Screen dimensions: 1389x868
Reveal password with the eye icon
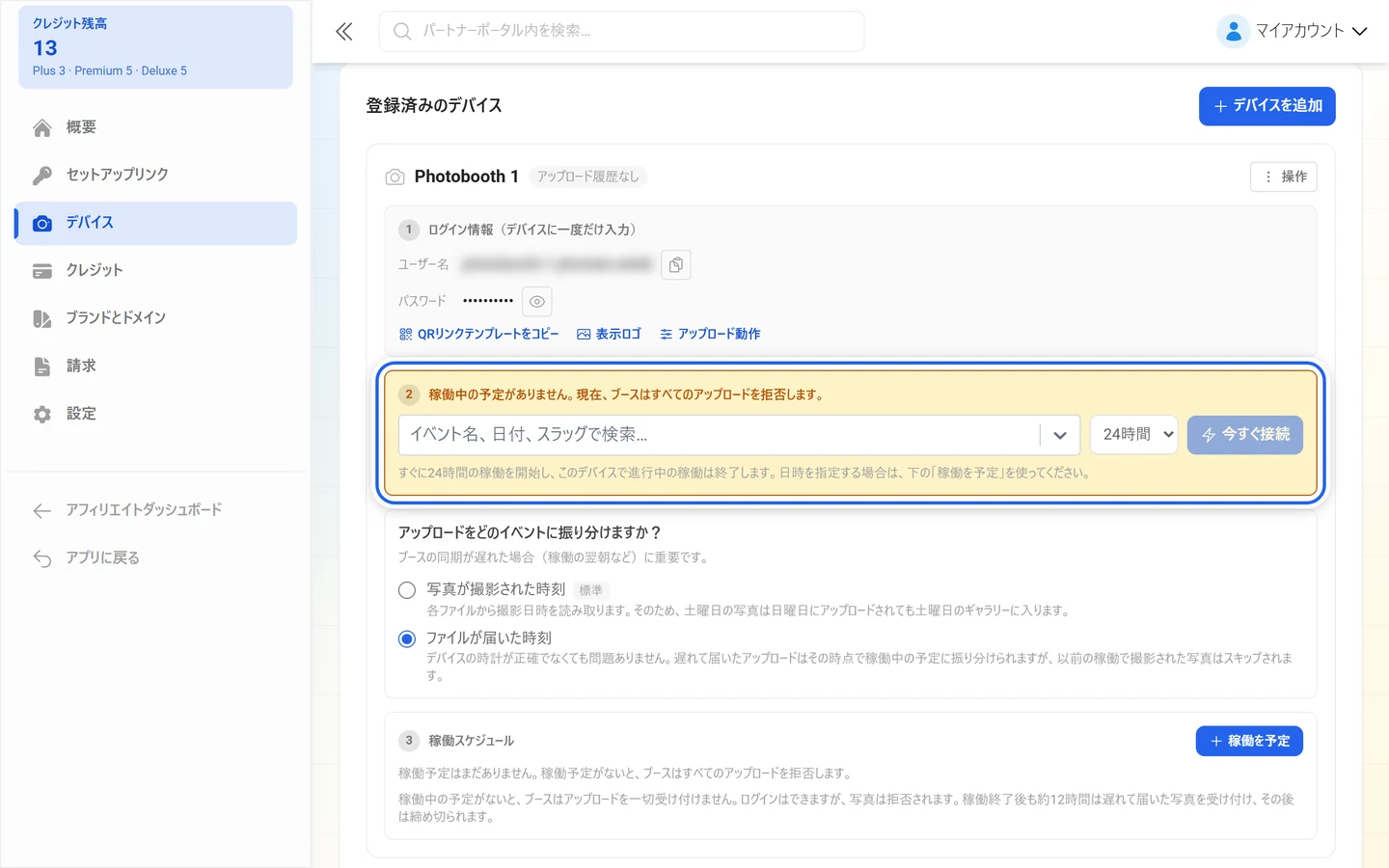(x=537, y=302)
